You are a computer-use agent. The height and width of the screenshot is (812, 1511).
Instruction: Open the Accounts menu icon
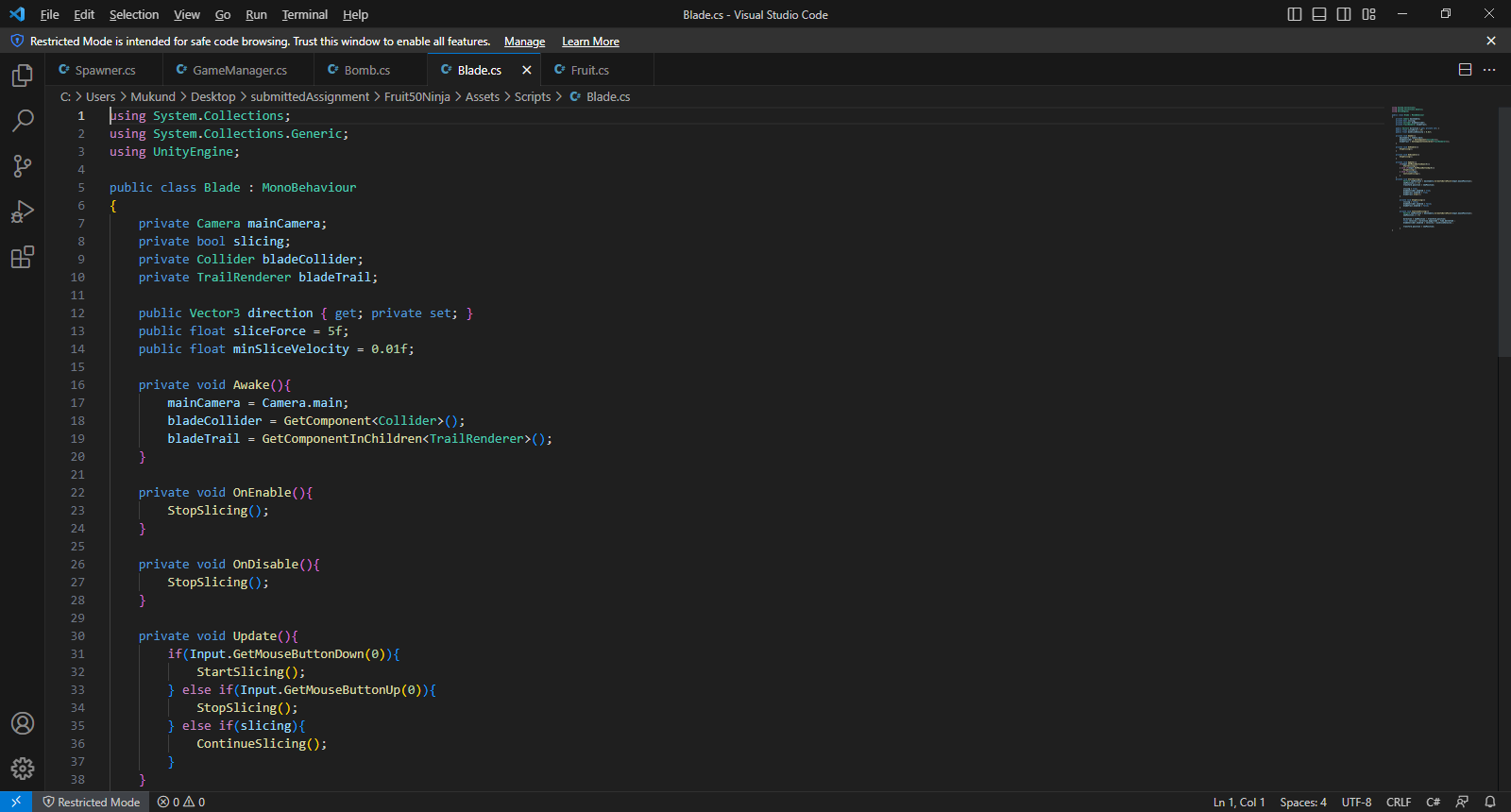click(x=23, y=723)
